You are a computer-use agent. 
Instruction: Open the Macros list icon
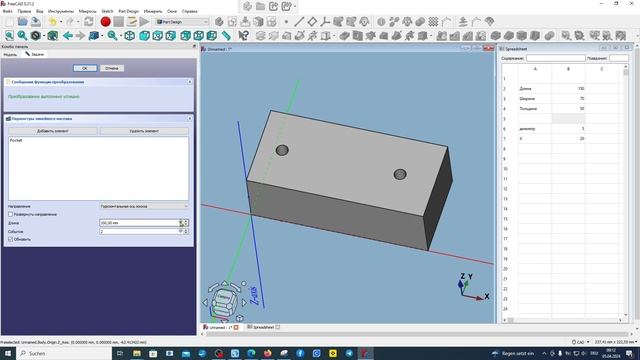(x=131, y=22)
